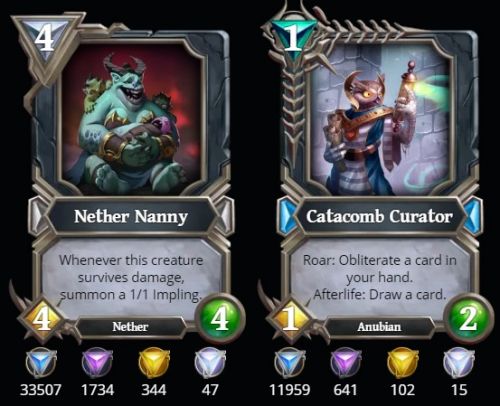Click Catacomb Curator's yellow attack diamond
Screen dimensions: 500x406
(x=291, y=321)
